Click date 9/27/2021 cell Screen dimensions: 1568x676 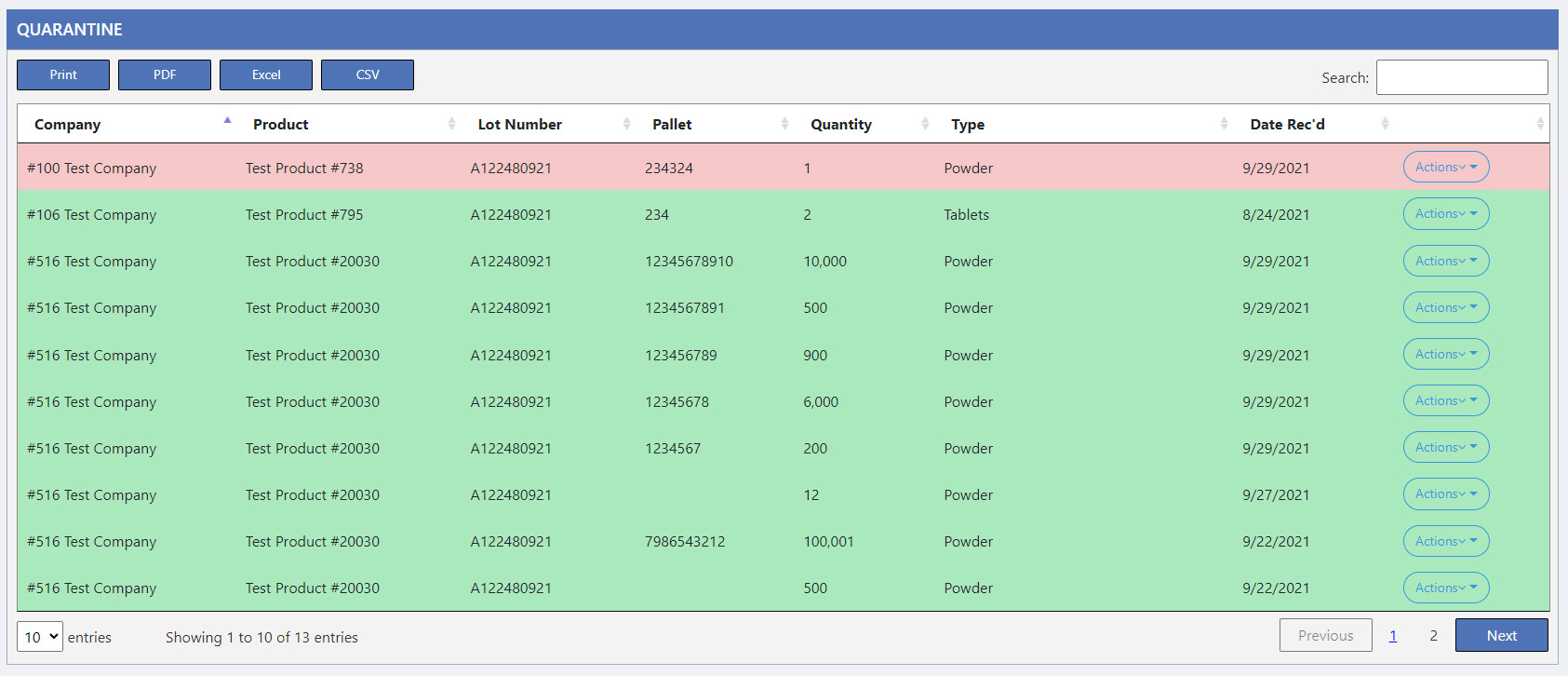click(x=1276, y=494)
